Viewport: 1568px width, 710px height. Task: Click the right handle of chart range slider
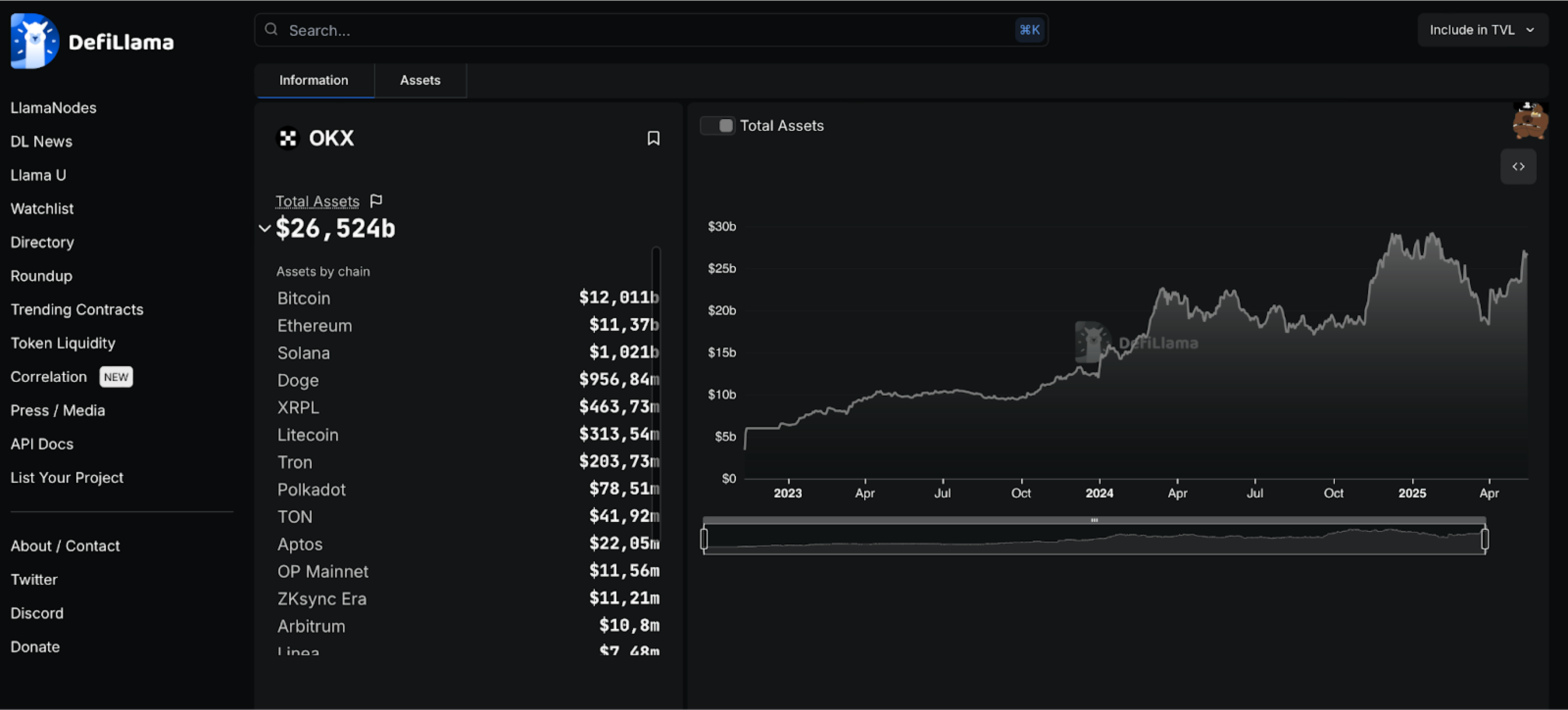click(1485, 539)
